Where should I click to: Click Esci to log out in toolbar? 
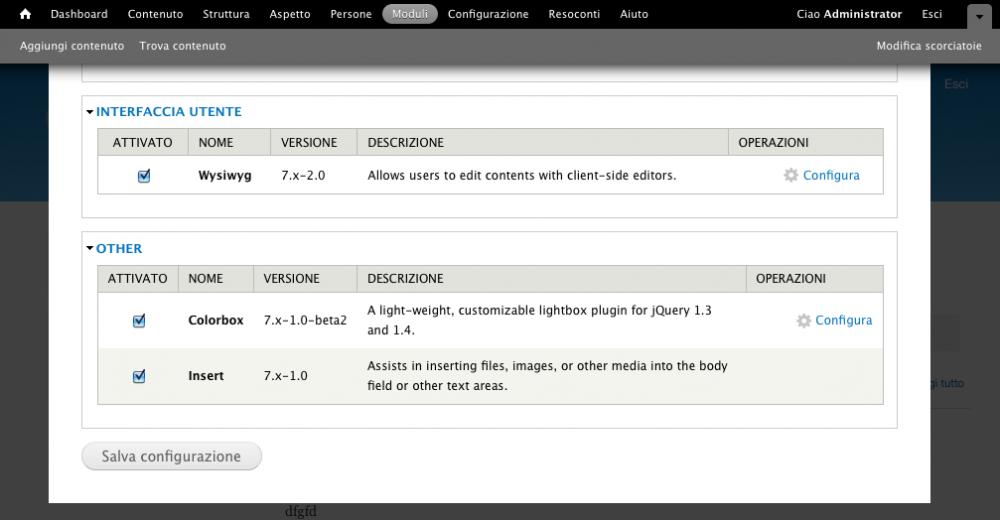click(932, 14)
